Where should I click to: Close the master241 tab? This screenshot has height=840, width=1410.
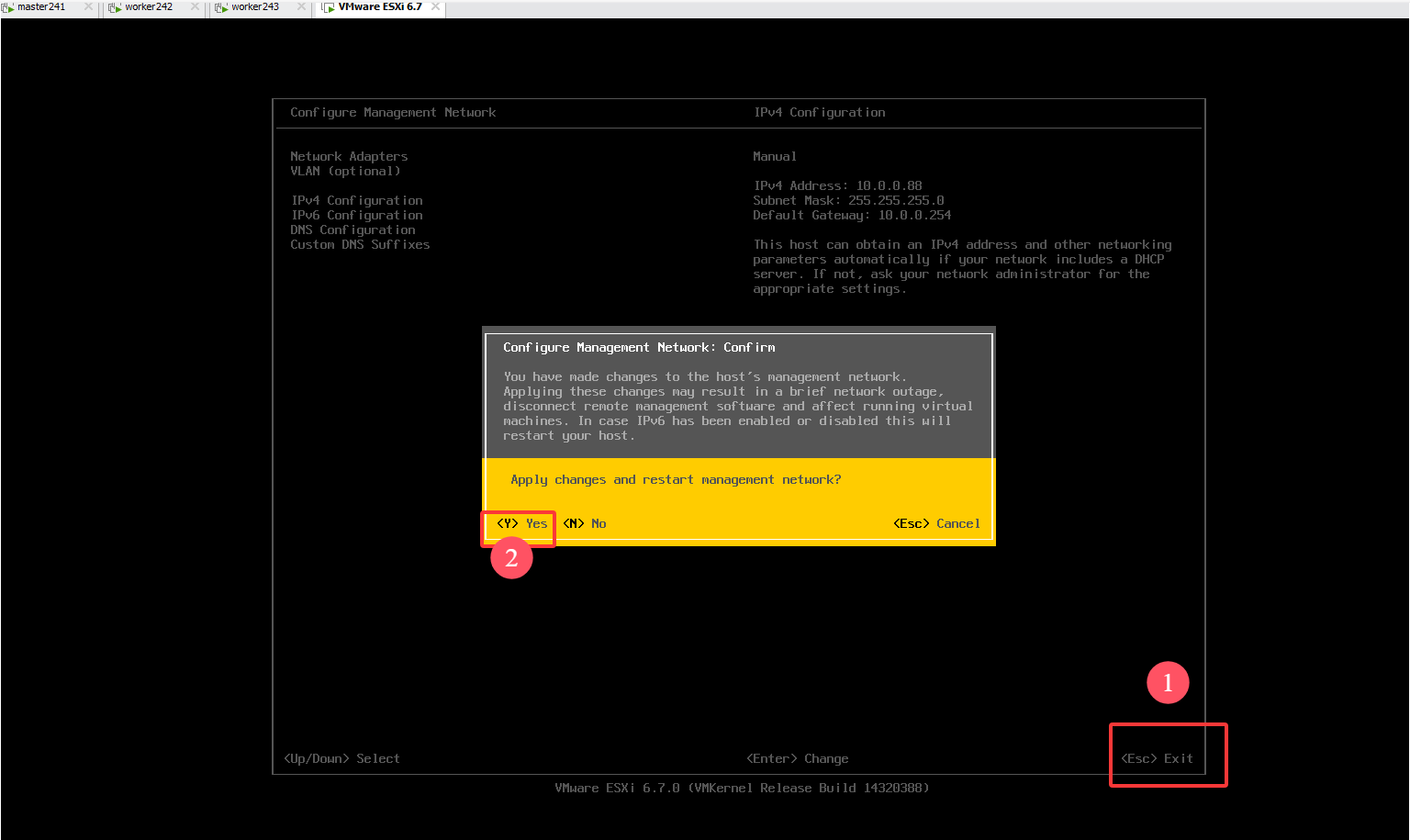click(x=88, y=6)
